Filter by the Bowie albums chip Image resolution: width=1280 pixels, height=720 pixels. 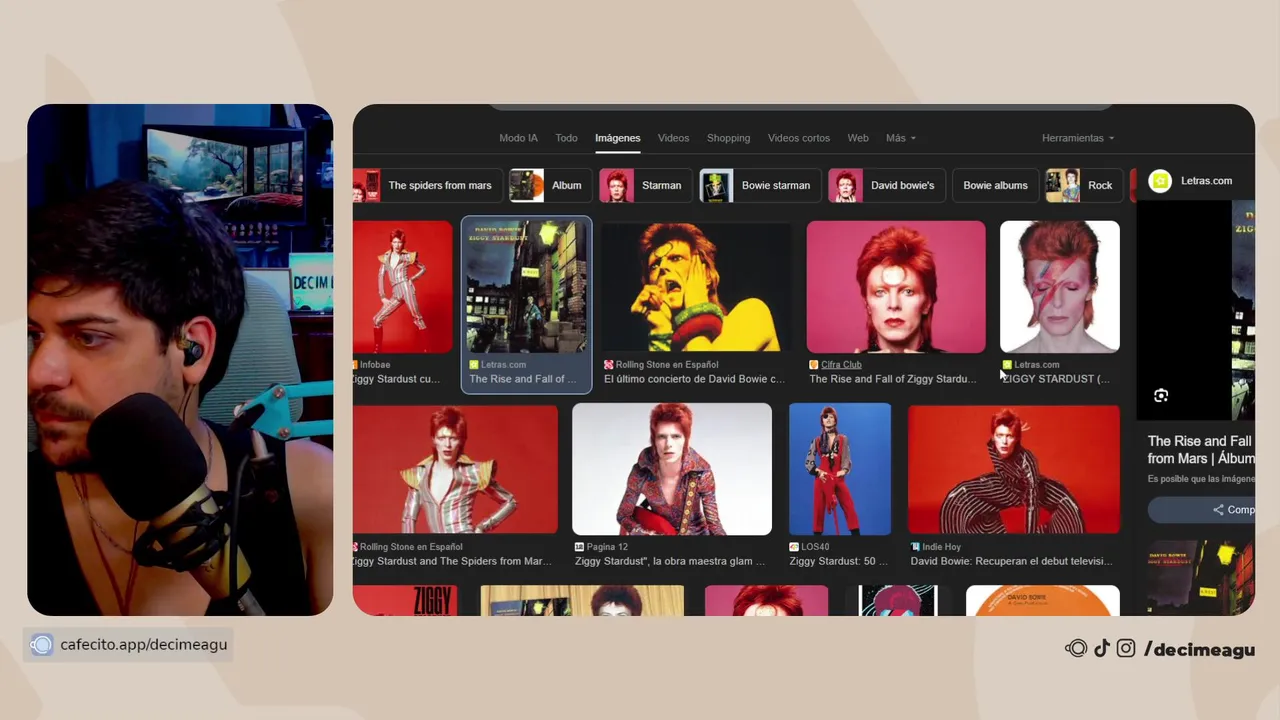995,185
